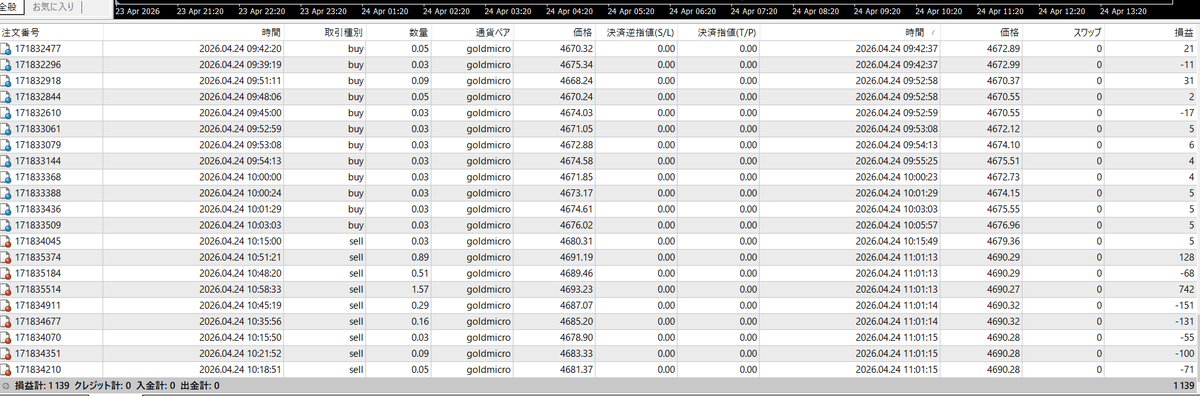Click the small icon before 損益計 in status row

(6, 386)
